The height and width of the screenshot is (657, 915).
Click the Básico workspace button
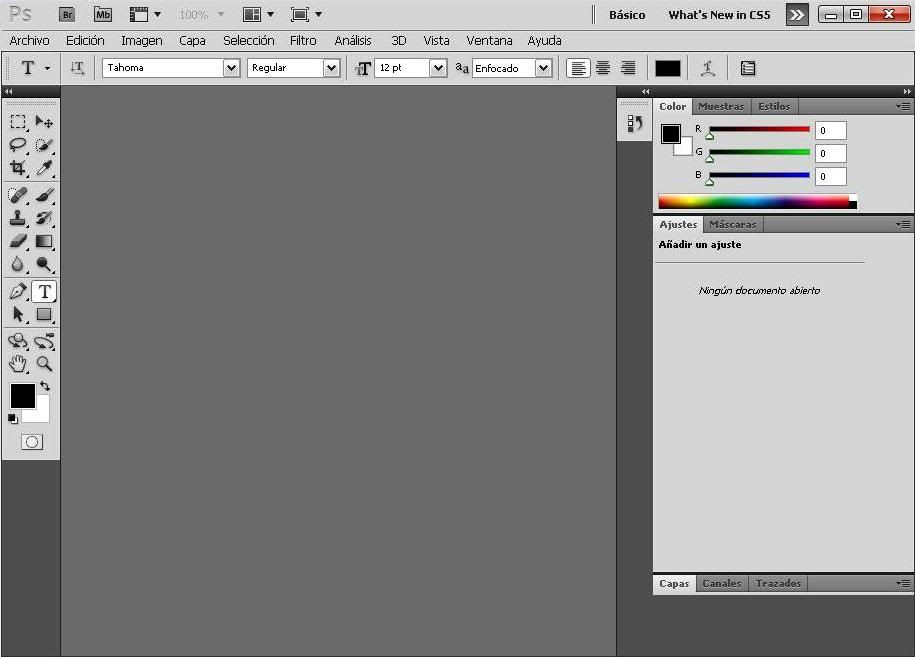pos(627,15)
